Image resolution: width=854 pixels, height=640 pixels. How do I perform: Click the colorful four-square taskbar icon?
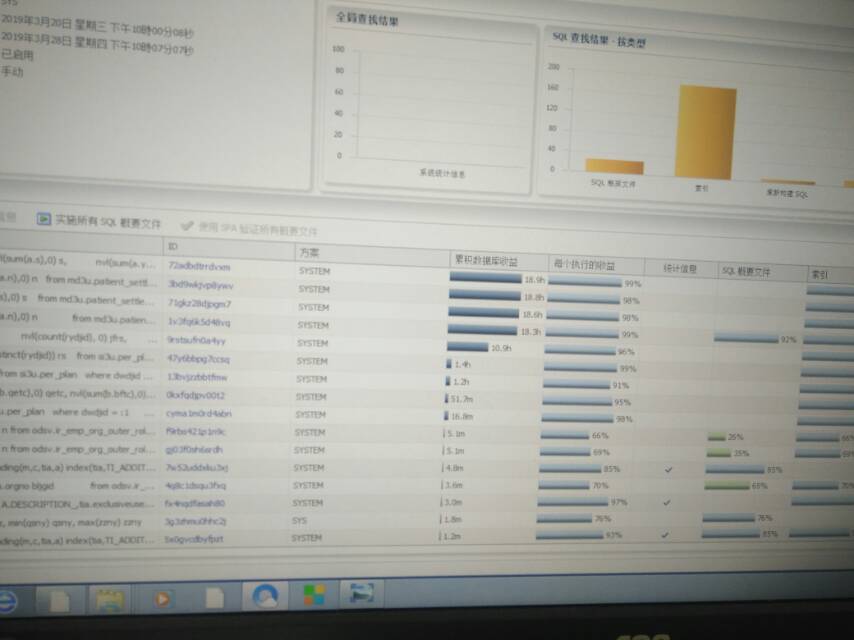tap(314, 595)
